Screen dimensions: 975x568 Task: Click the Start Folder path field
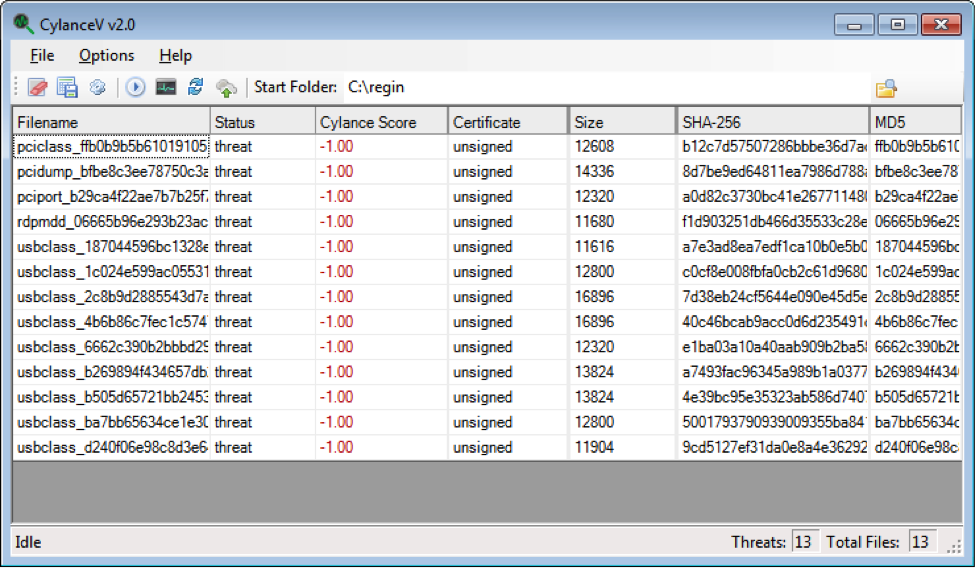click(x=606, y=87)
